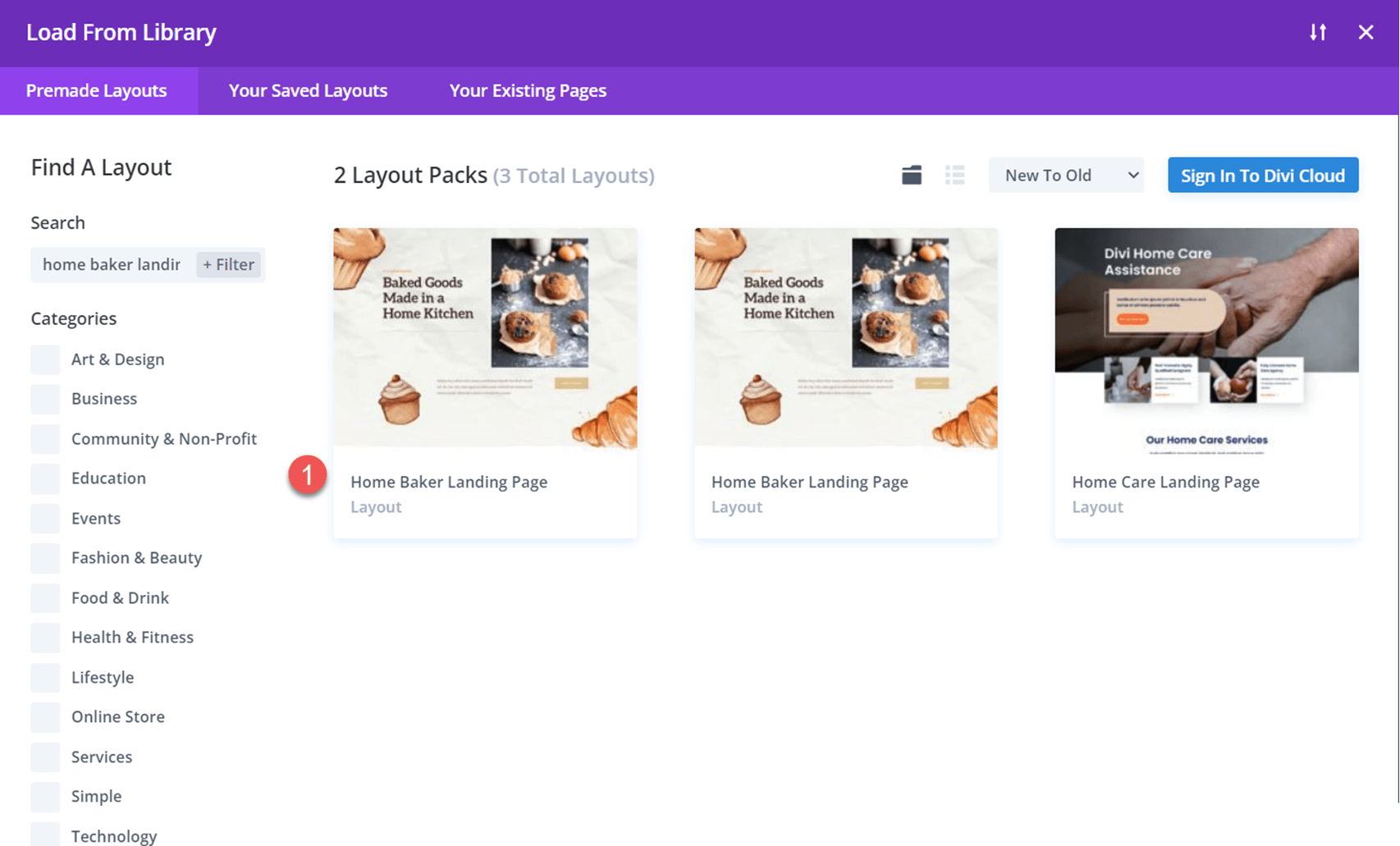
Task: Switch to grid view for layouts
Action: point(911,175)
